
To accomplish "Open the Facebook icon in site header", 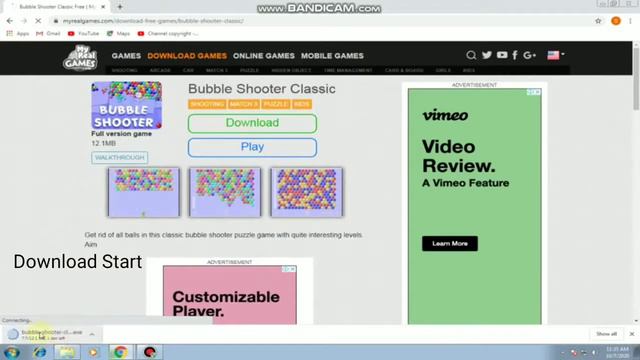I will pyautogui.click(x=515, y=55).
